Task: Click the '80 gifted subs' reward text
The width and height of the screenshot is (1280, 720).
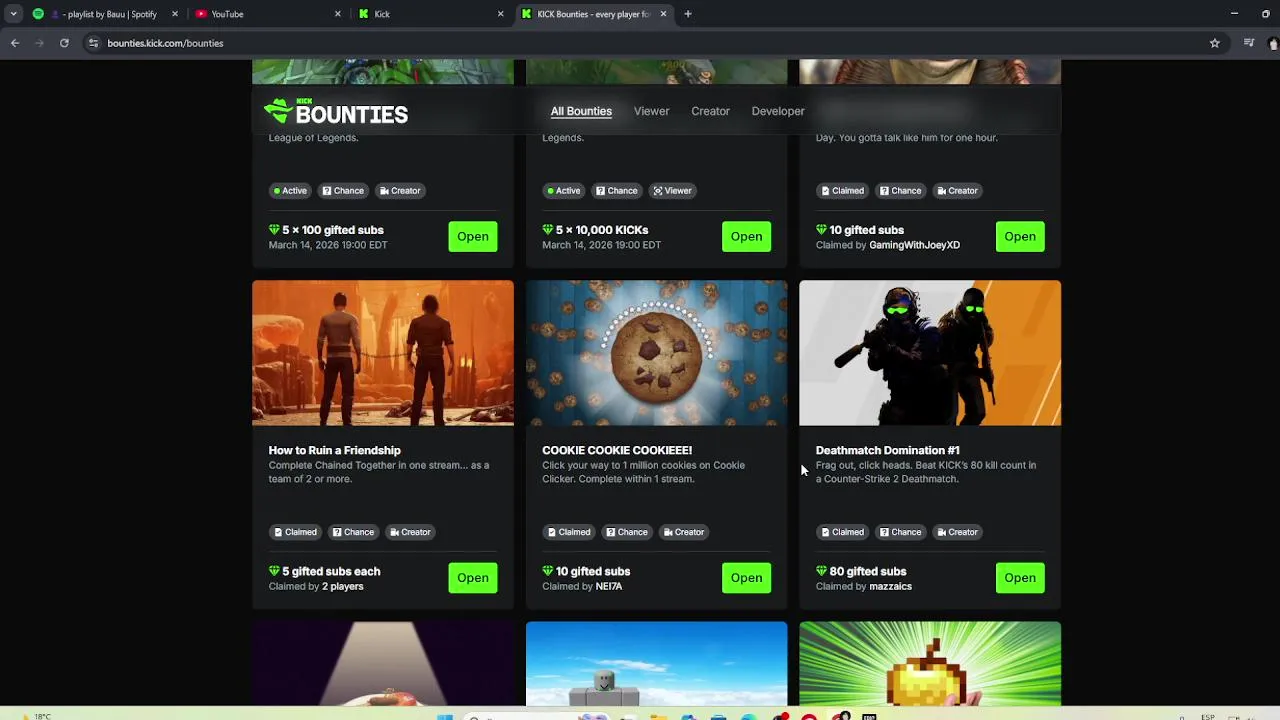Action: 868,571
